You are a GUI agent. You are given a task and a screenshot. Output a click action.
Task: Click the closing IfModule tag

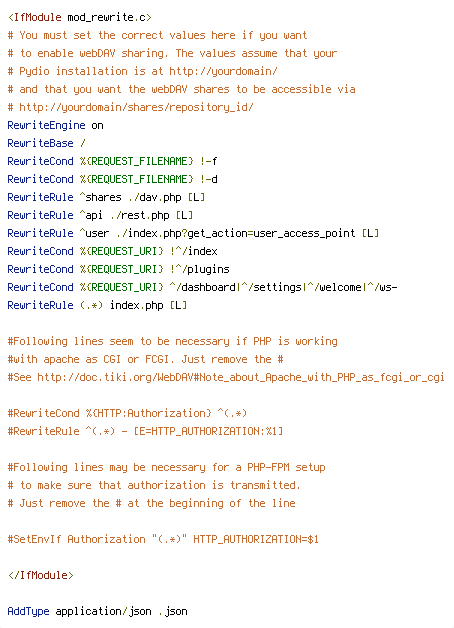point(40,576)
